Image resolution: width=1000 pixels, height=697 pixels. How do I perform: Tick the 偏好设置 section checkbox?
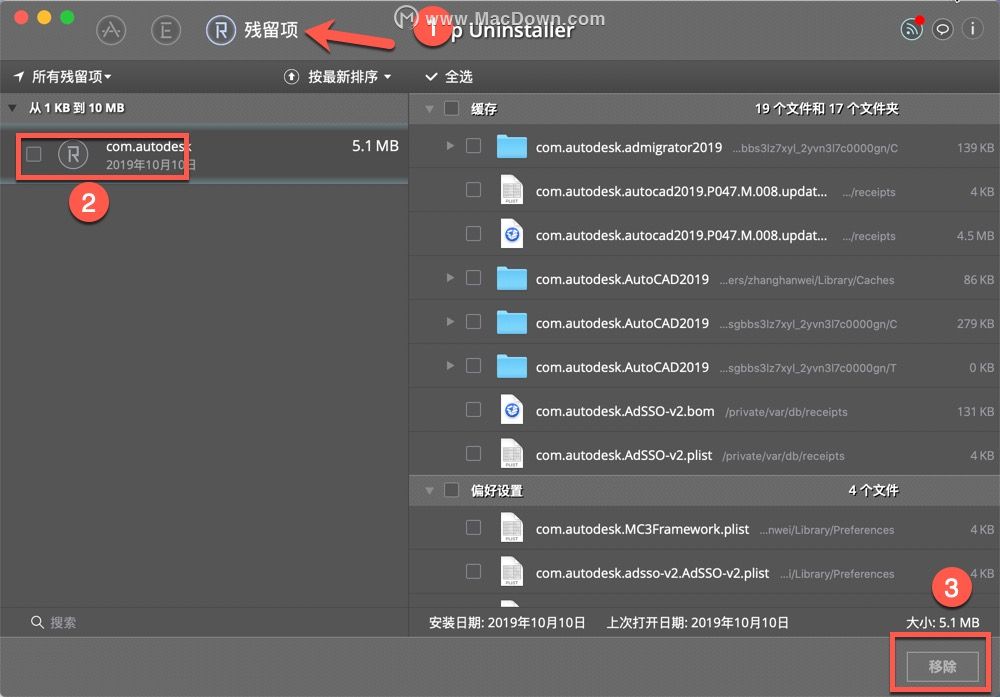(452, 490)
